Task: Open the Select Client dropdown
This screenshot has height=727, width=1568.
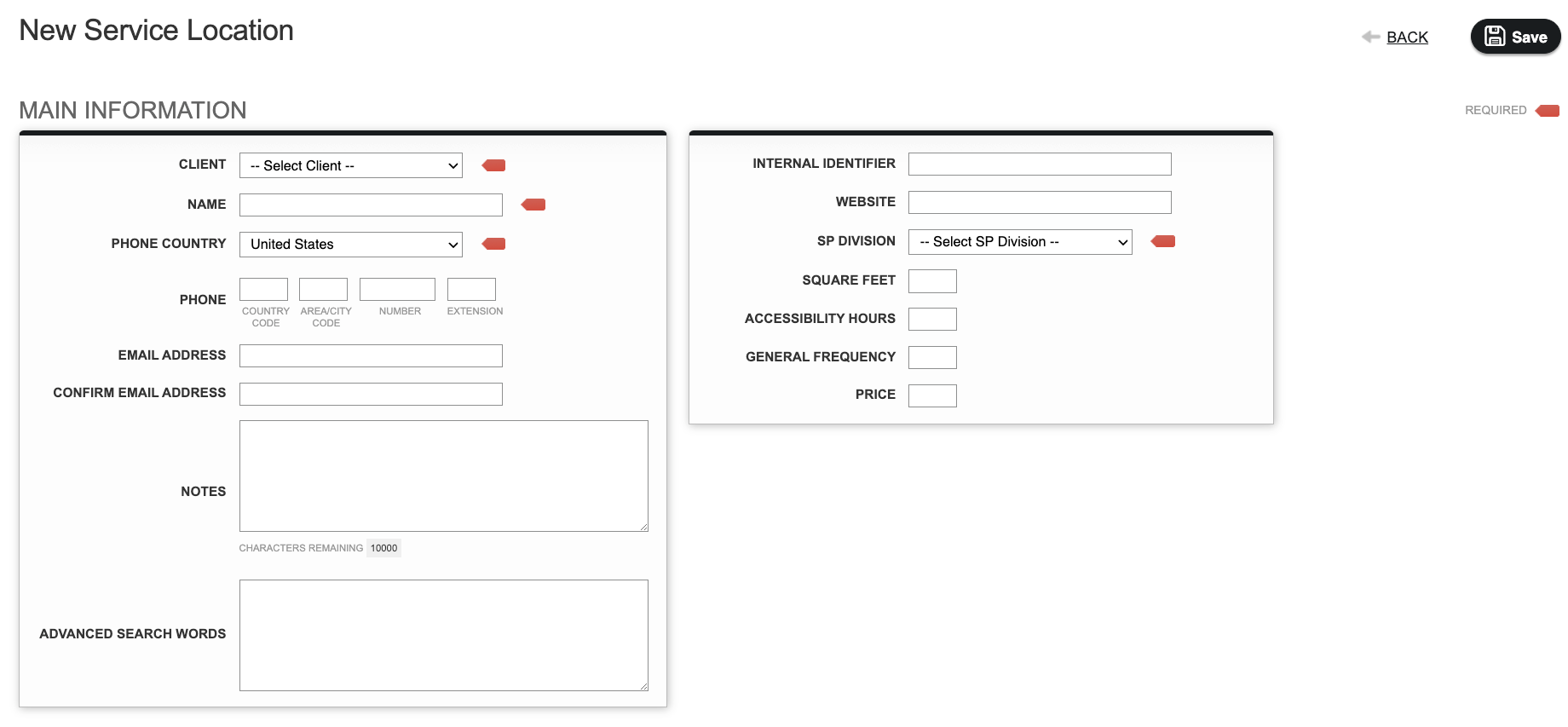Action: tap(351, 165)
